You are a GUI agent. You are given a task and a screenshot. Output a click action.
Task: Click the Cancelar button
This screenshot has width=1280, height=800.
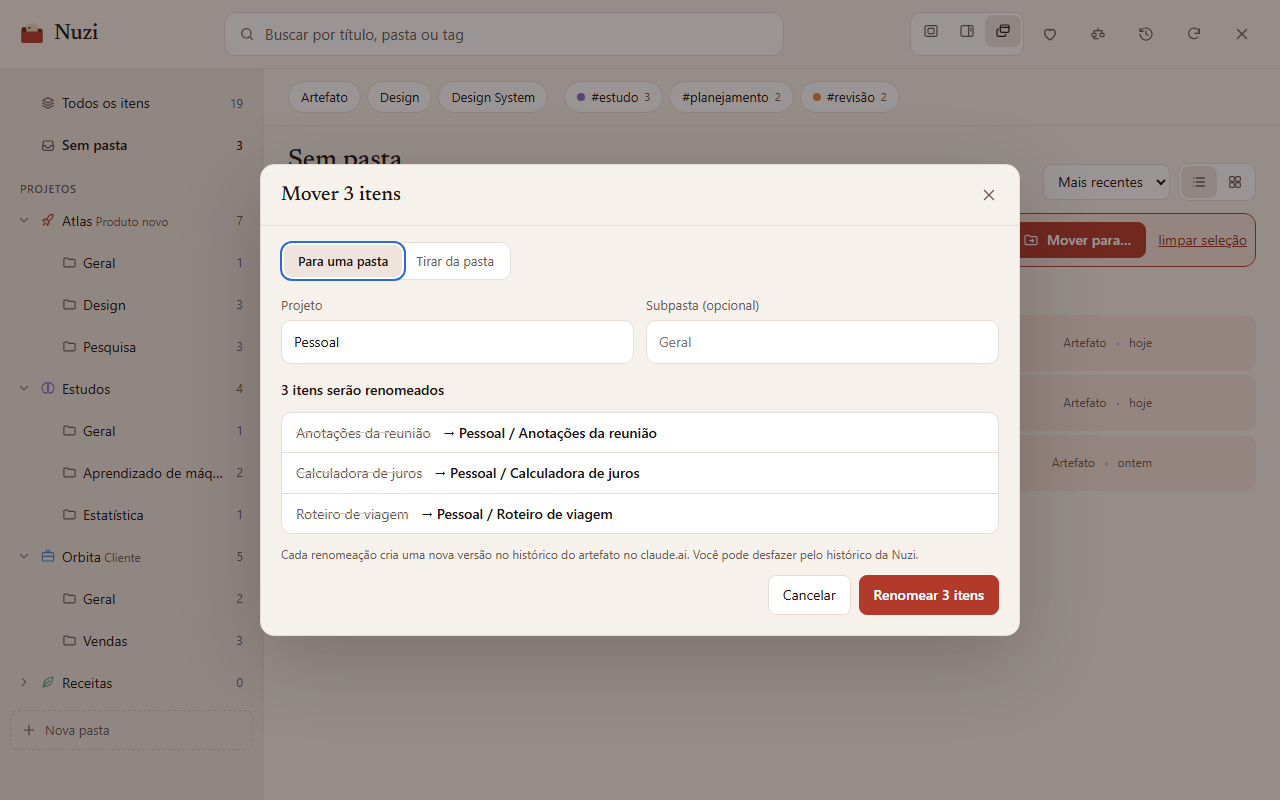click(x=809, y=595)
